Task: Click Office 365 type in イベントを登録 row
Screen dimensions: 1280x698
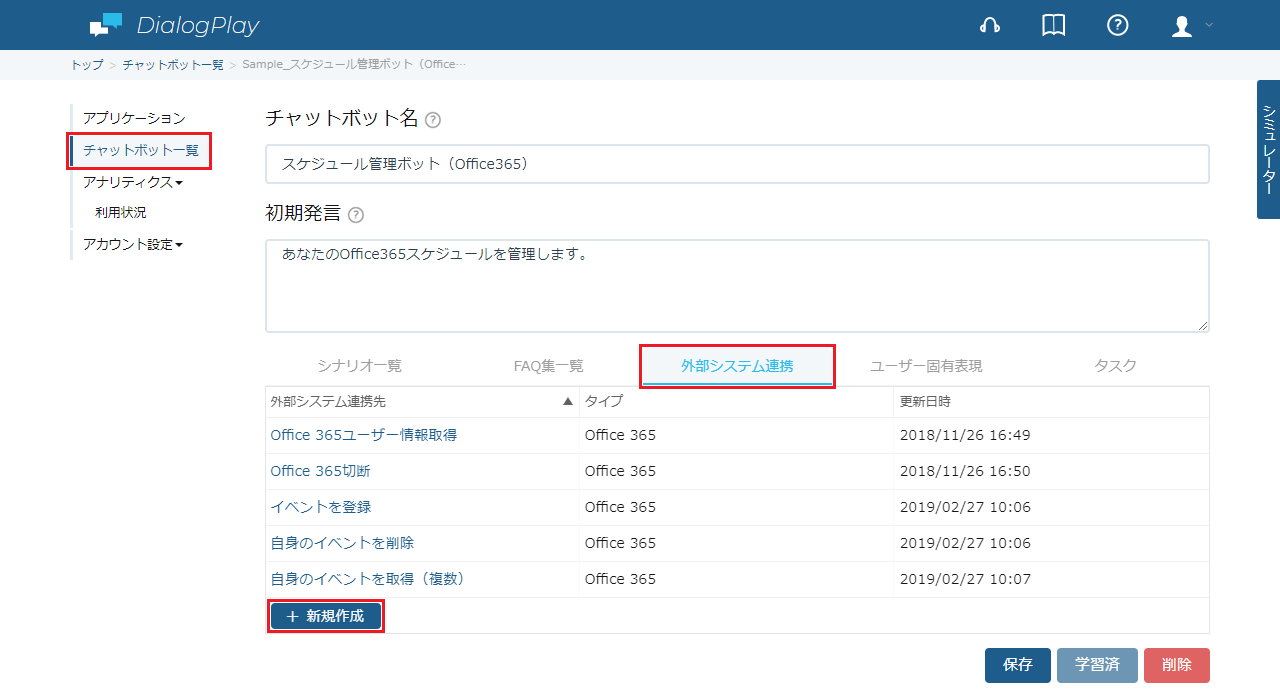Action: click(620, 507)
